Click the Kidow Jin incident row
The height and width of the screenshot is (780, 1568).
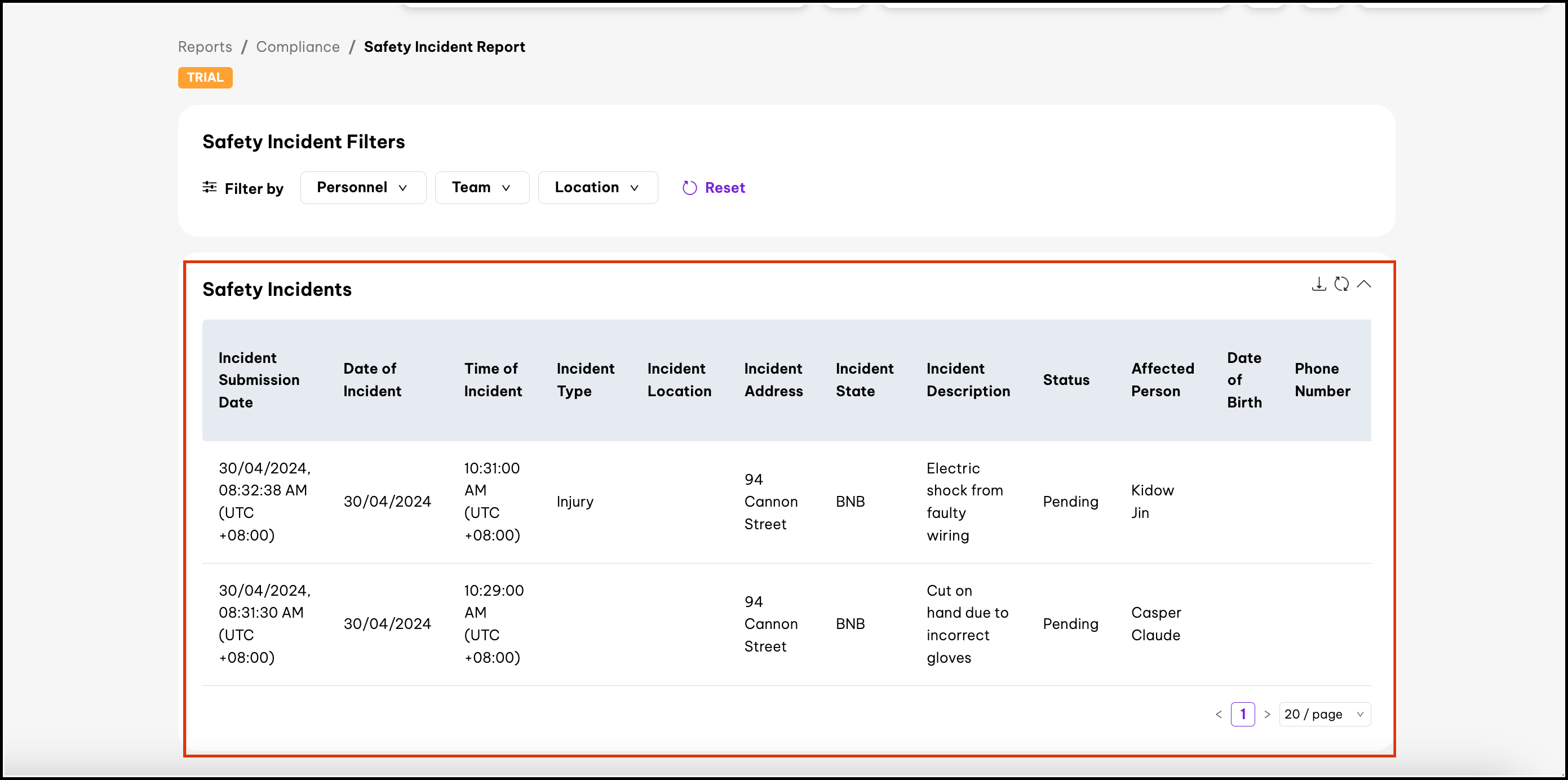coord(785,502)
